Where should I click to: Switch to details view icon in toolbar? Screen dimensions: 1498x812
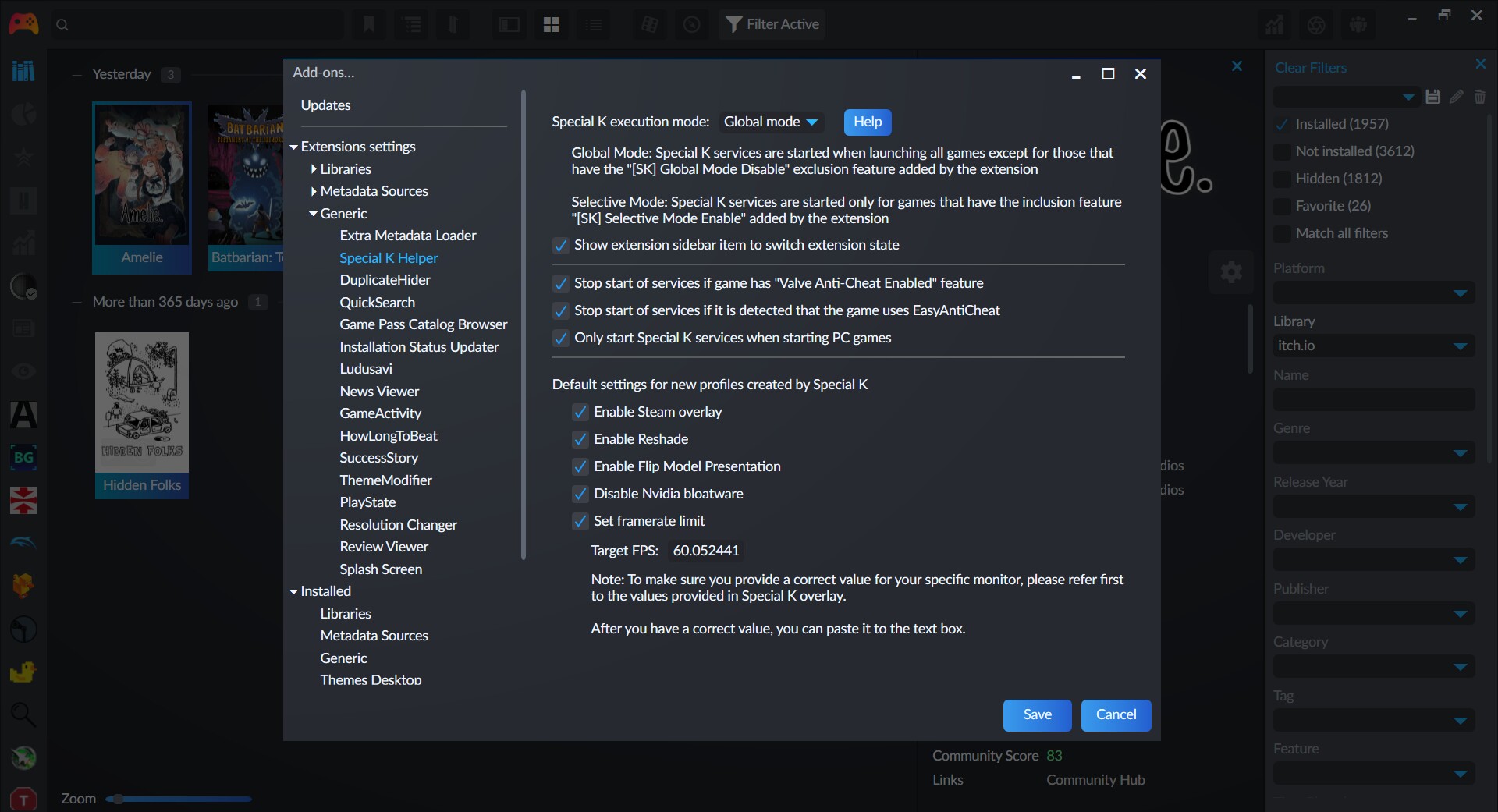(x=509, y=24)
